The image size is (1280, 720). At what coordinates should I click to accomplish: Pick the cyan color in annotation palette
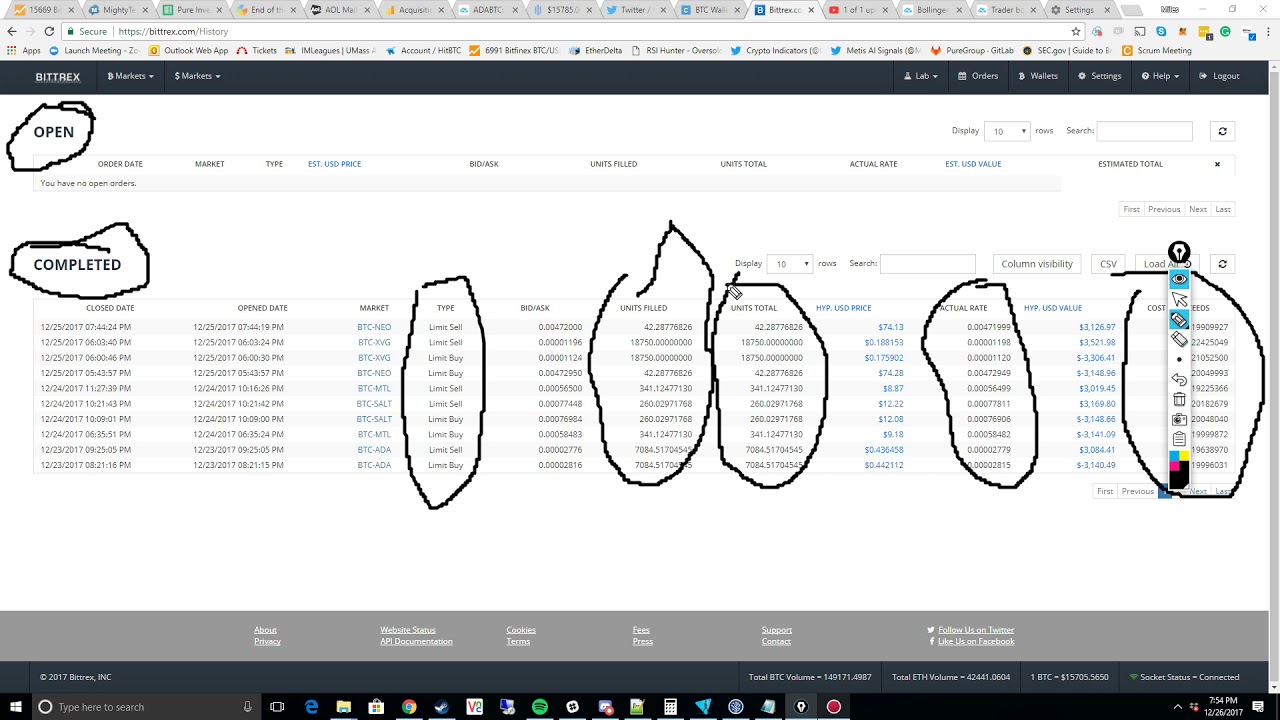tap(1174, 457)
